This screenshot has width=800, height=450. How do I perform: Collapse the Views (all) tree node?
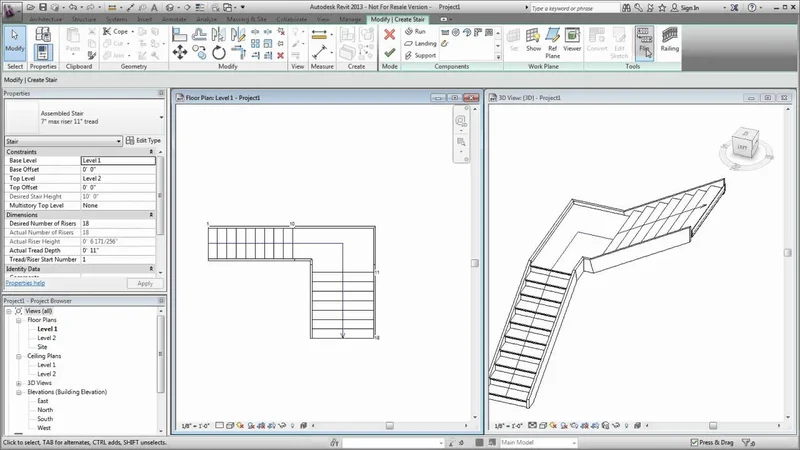click(x=9, y=311)
